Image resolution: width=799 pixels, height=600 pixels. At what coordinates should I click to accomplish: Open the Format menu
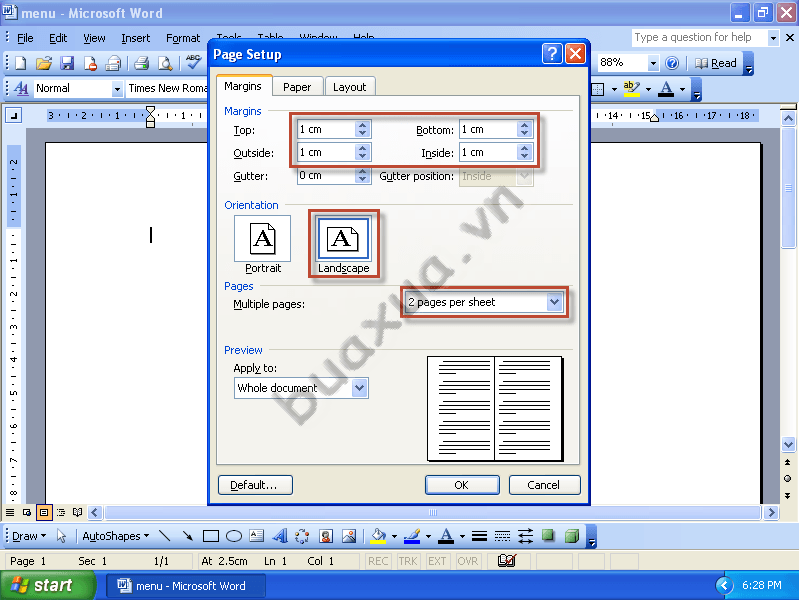point(183,38)
